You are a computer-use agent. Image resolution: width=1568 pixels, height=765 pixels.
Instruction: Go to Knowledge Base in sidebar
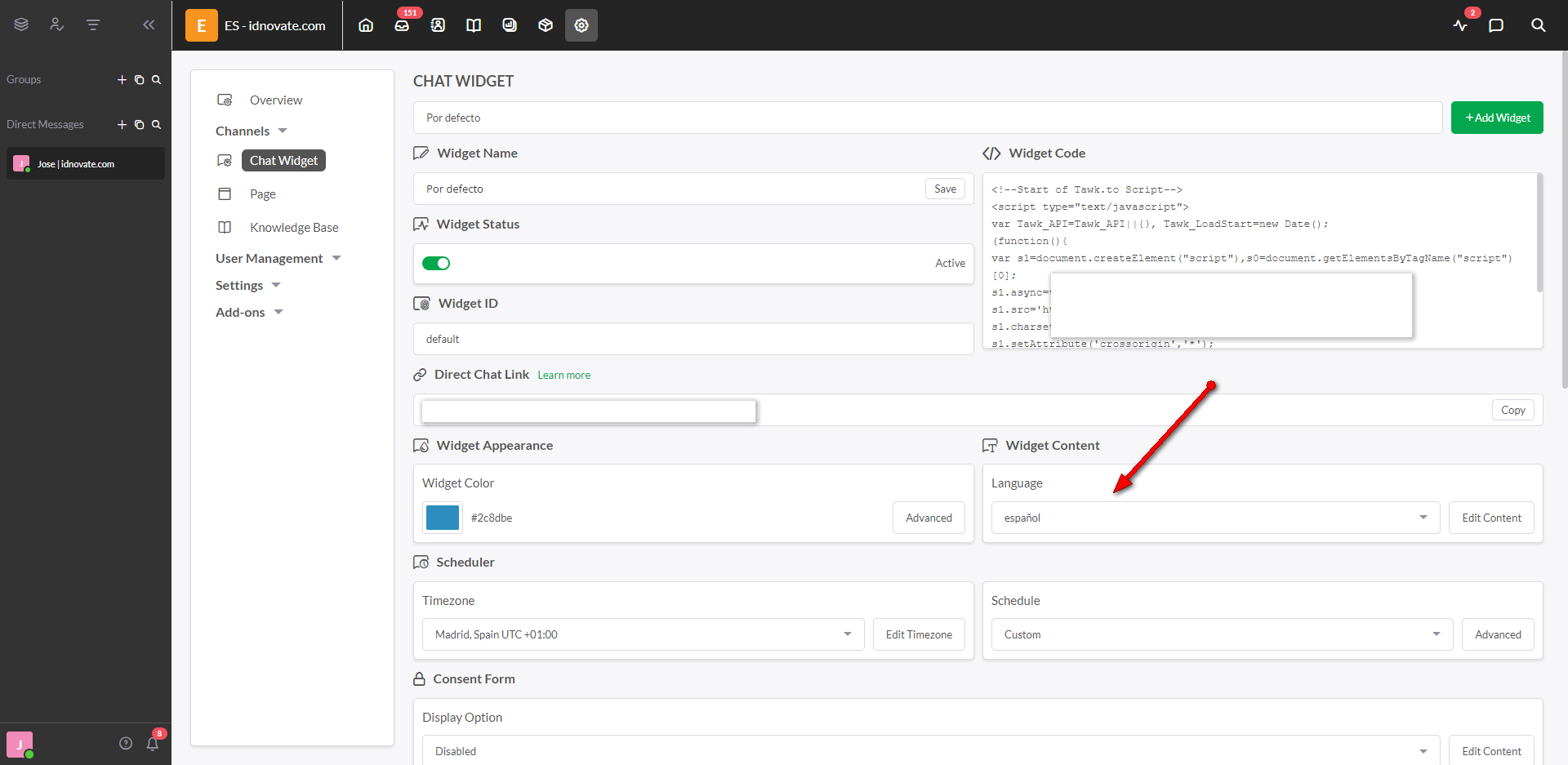click(x=293, y=227)
